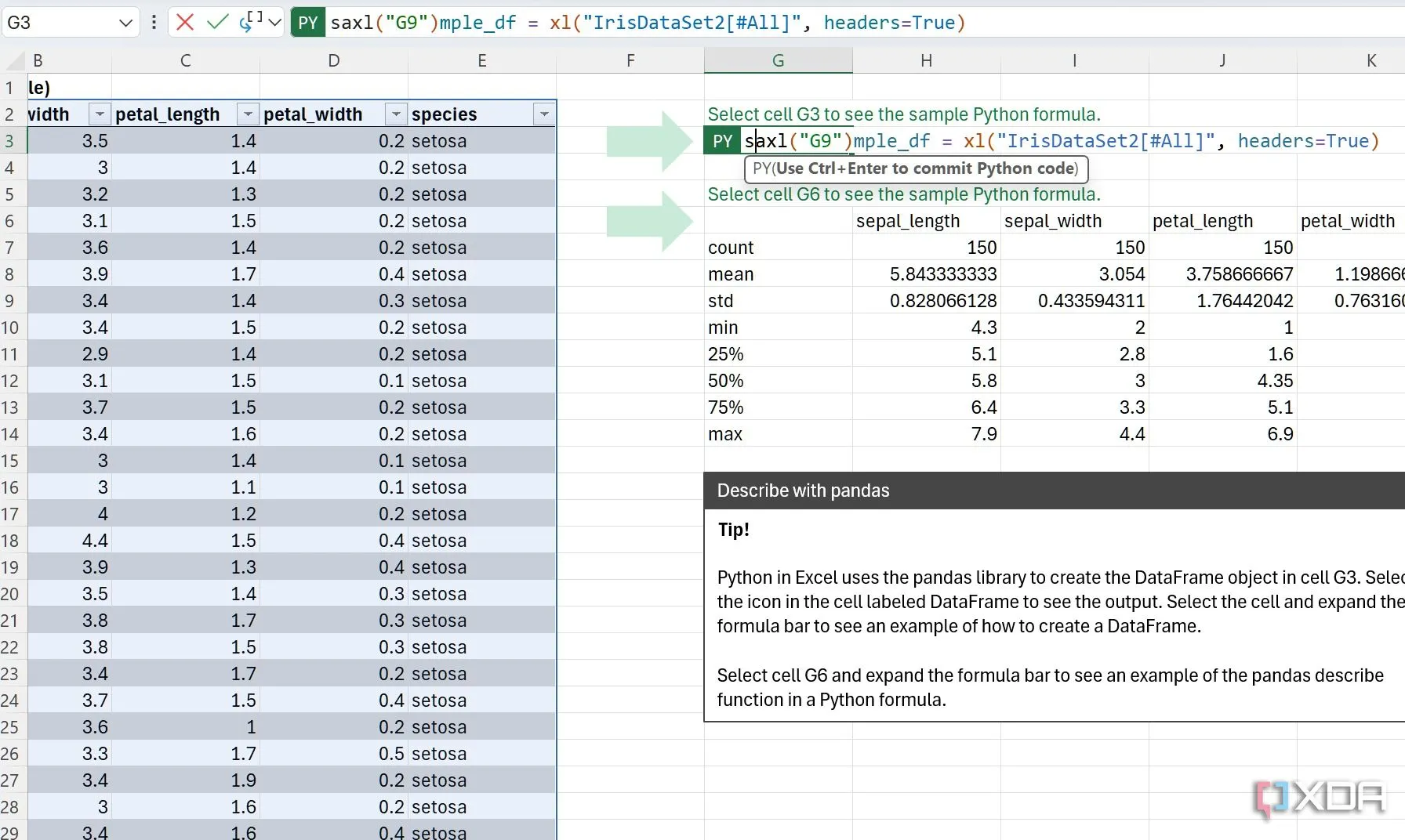Select column J header
1405x840 pixels.
1223,60
